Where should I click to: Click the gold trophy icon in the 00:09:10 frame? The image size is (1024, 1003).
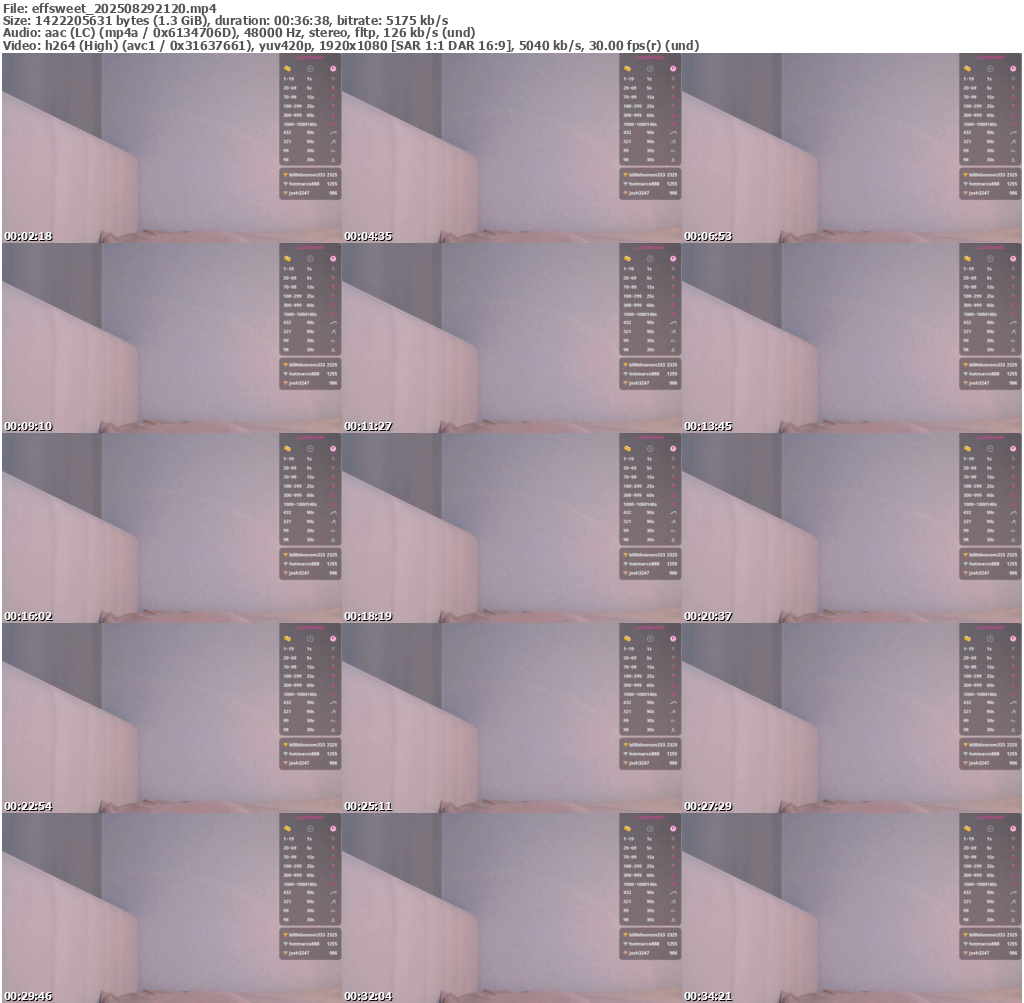(286, 365)
